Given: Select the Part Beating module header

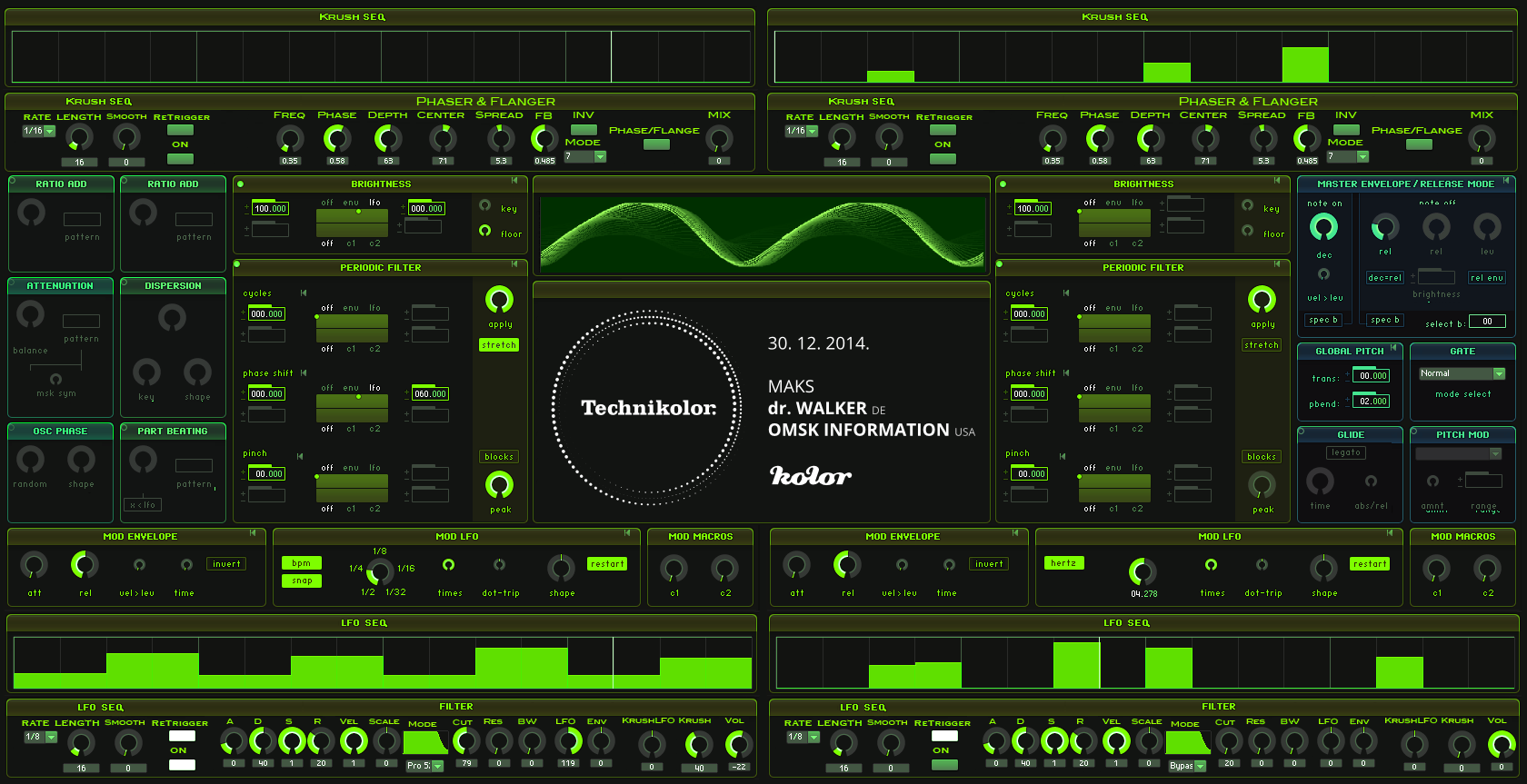Looking at the screenshot, I should pos(173,432).
